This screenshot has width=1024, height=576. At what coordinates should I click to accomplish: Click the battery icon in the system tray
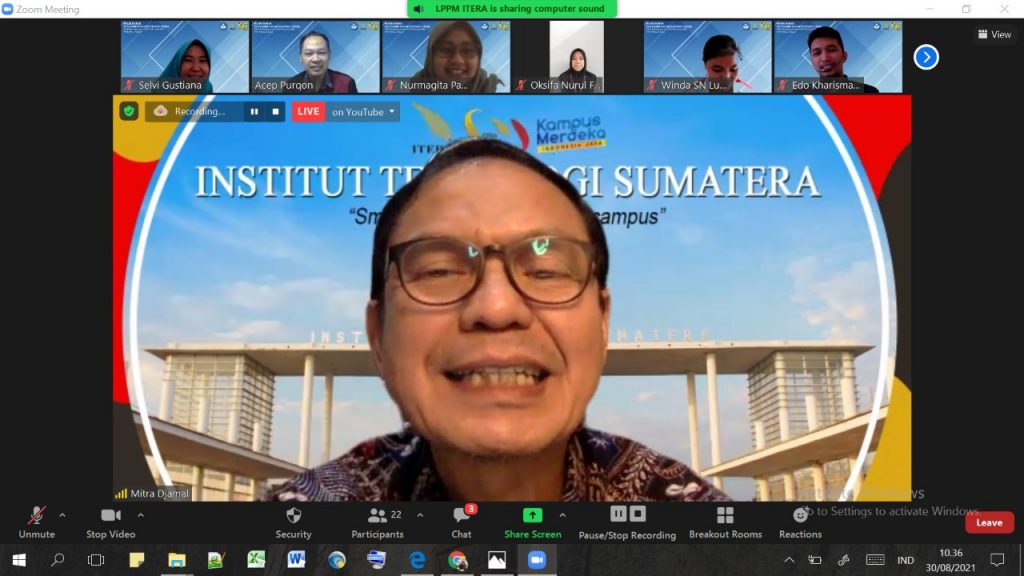[815, 560]
